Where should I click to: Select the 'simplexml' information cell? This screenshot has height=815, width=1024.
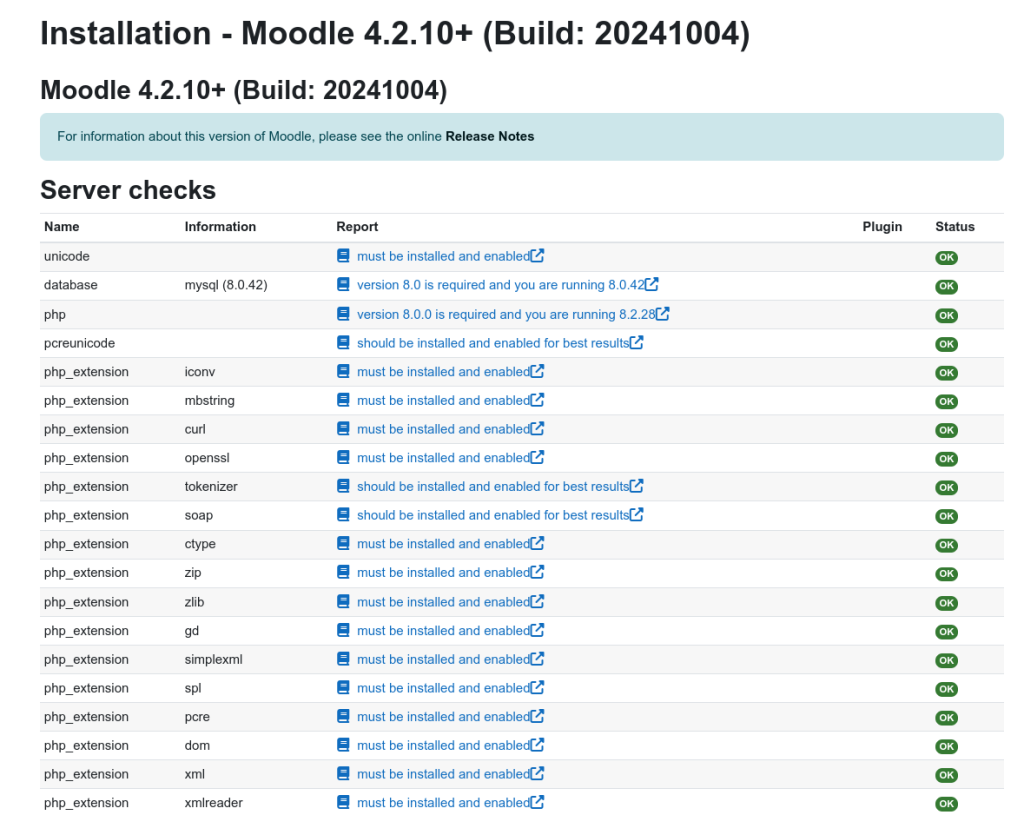[214, 660]
